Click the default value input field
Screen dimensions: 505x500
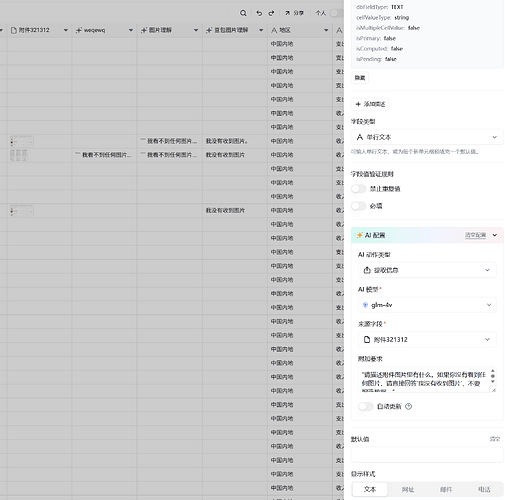(427, 455)
